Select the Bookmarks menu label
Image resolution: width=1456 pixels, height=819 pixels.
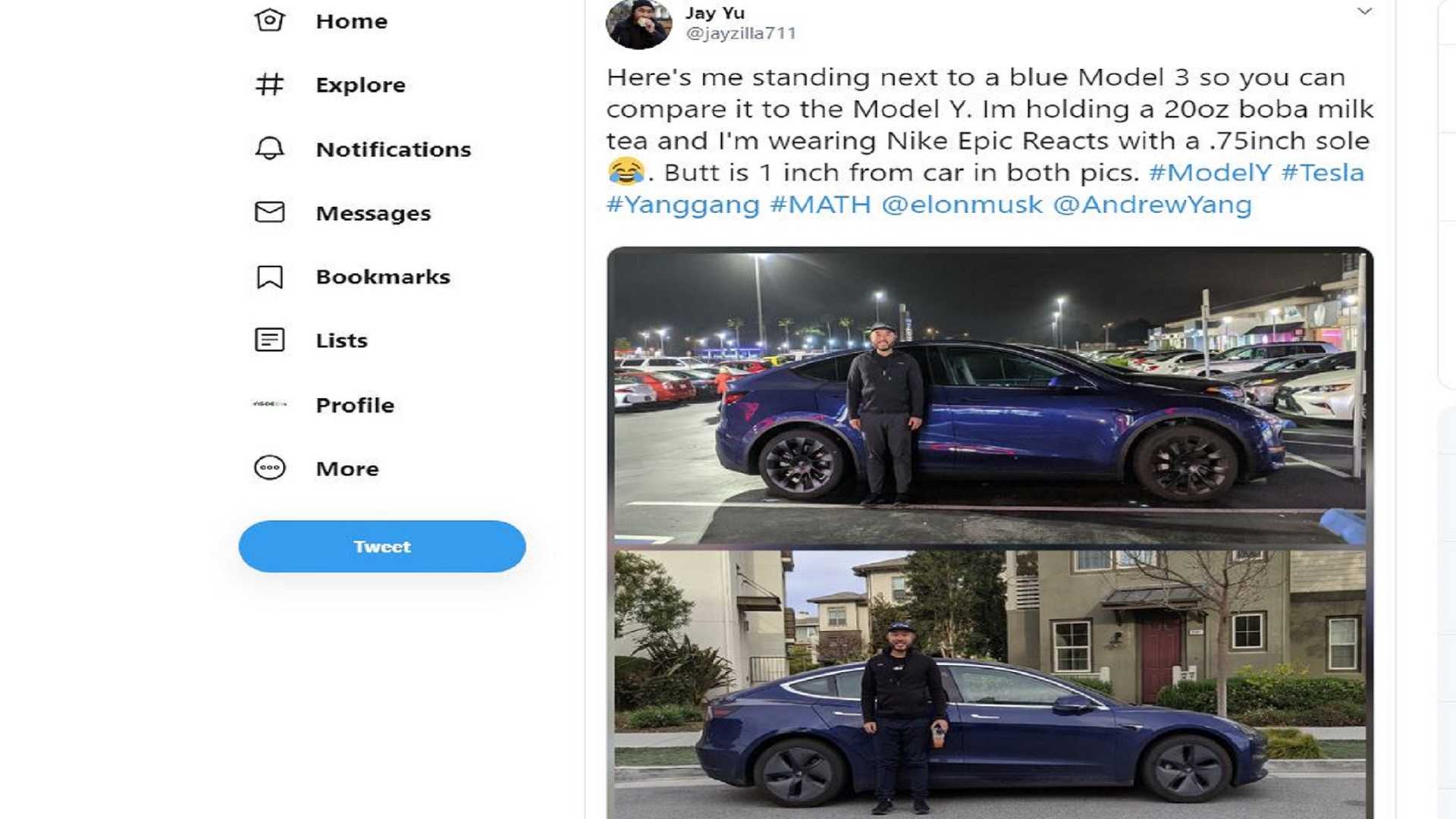[383, 277]
